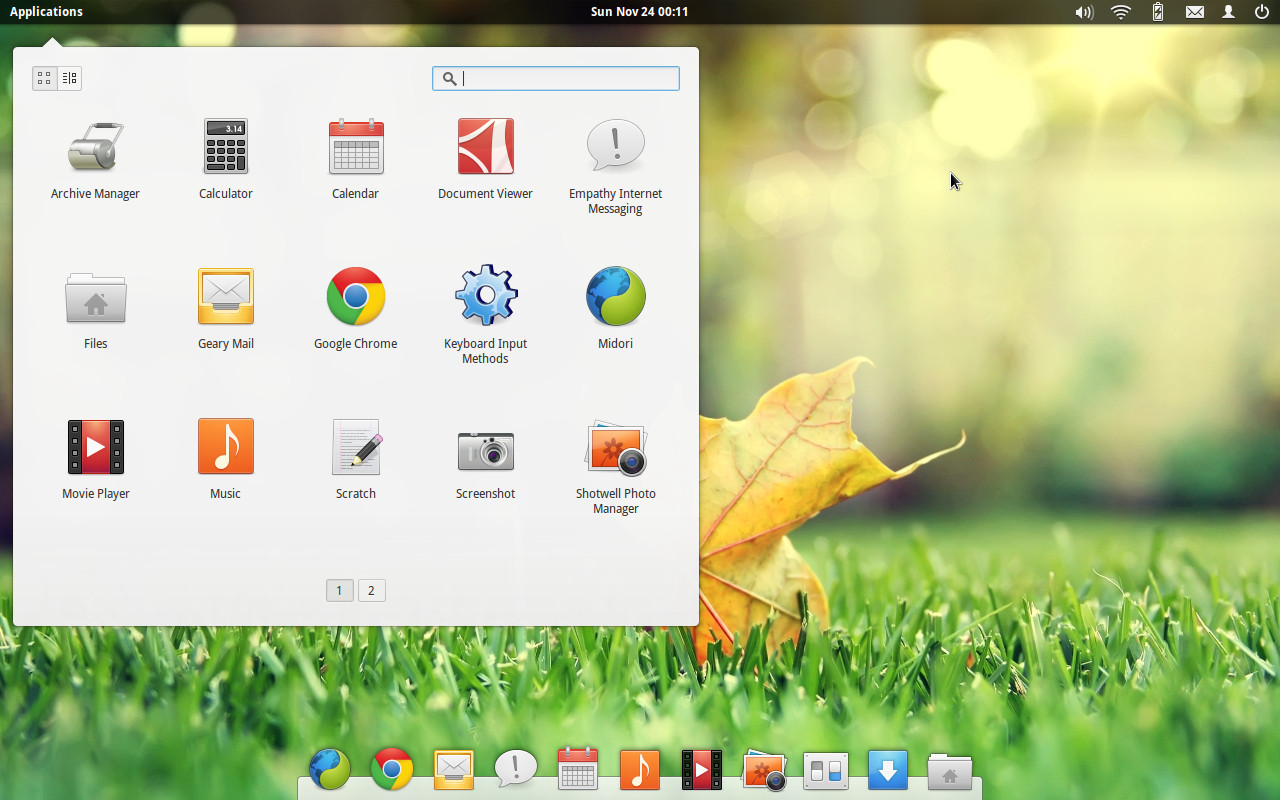This screenshot has width=1280, height=800.
Task: Launch the Calculator app
Action: coord(225,146)
